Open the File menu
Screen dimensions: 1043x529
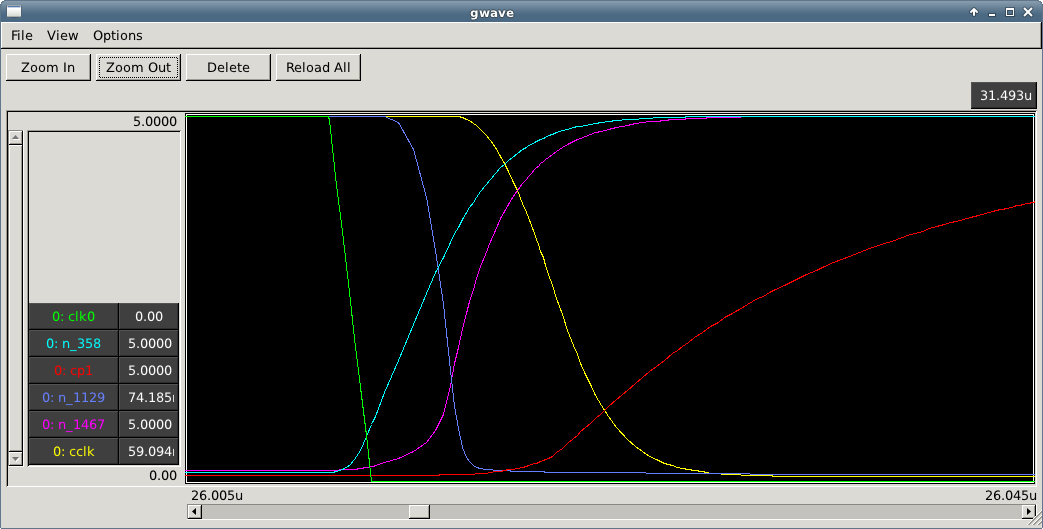tap(22, 35)
